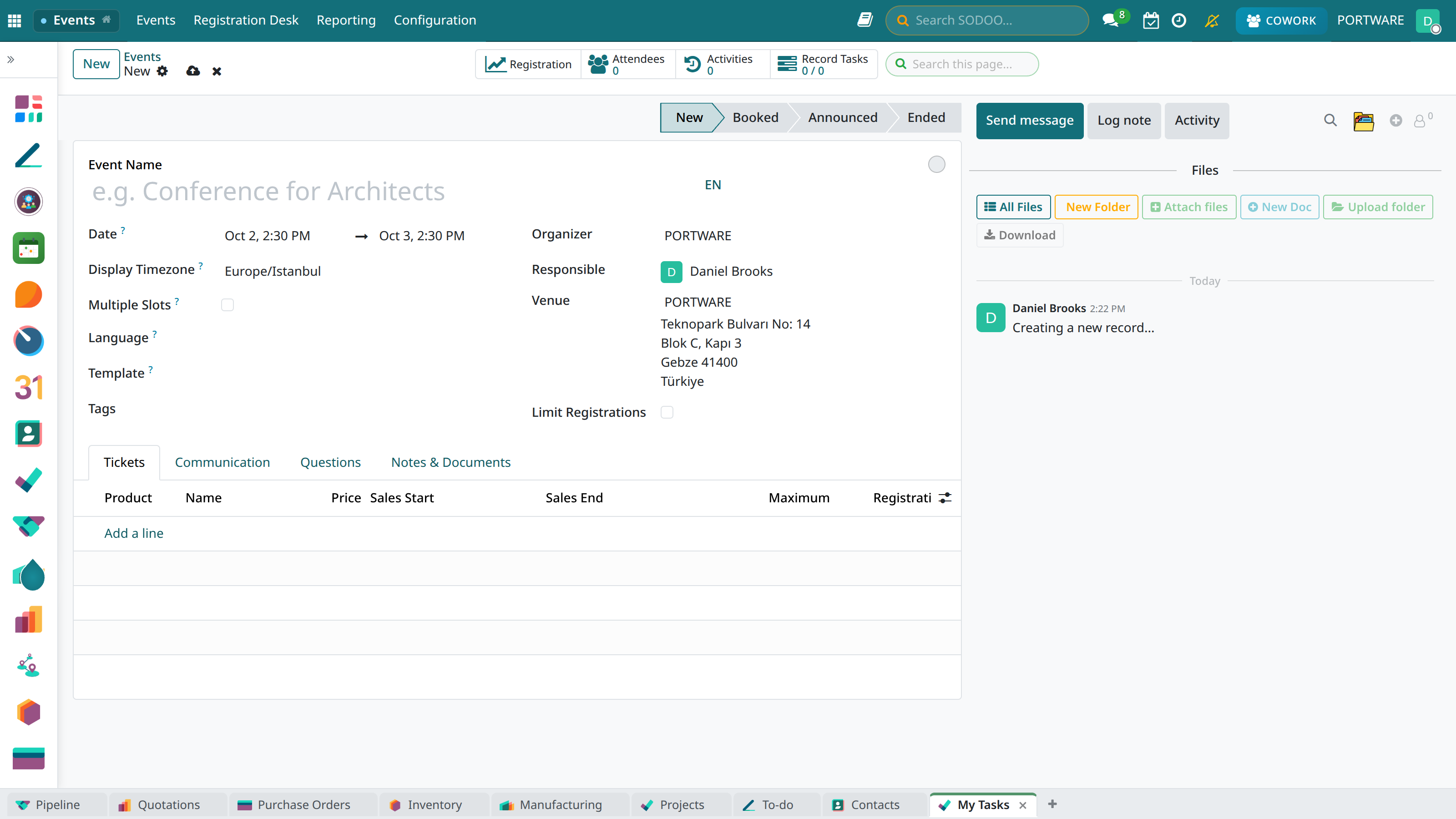
Task: Click the Search this page field
Action: (x=962, y=64)
